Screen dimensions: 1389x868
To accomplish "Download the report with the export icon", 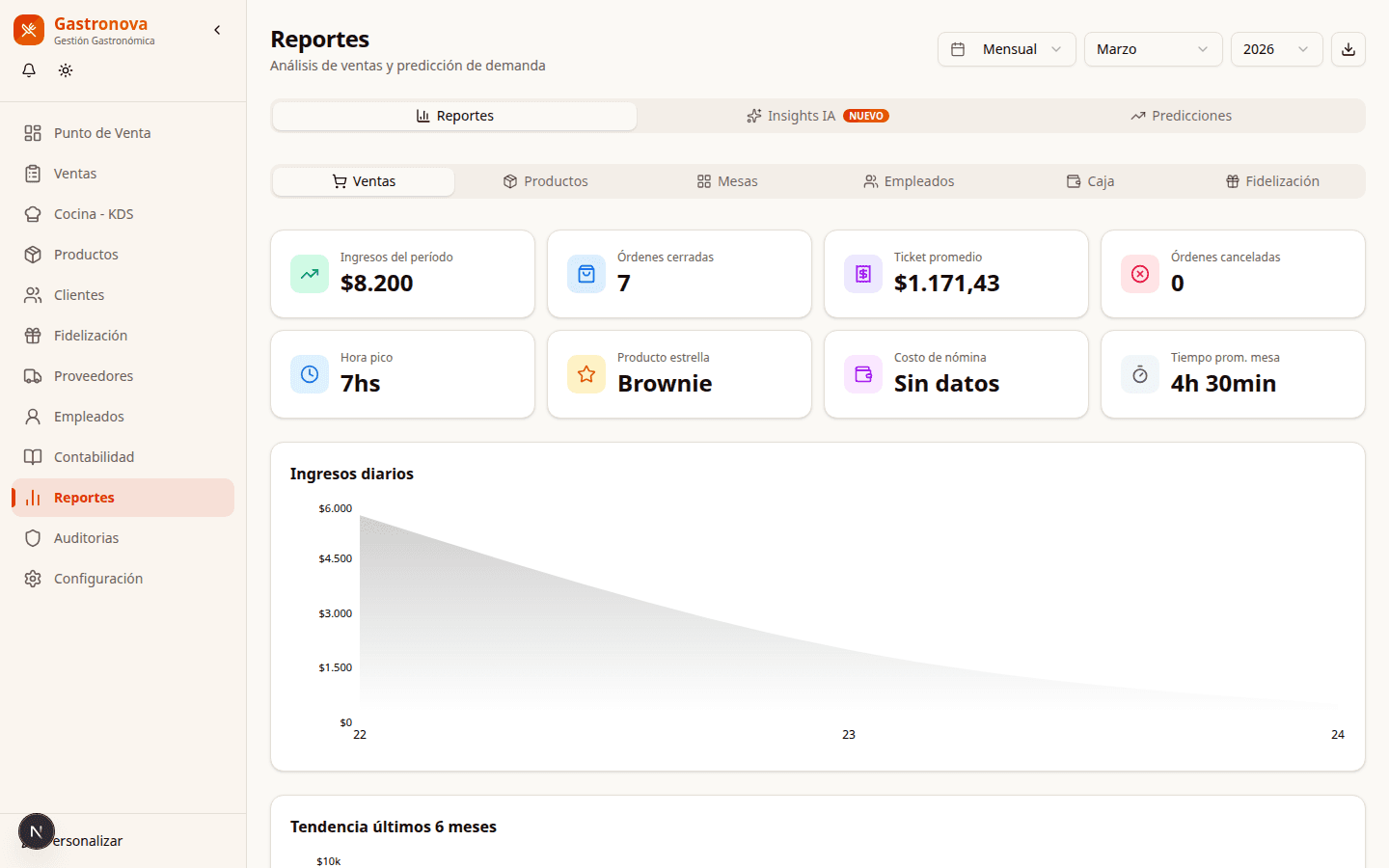I will (x=1348, y=49).
